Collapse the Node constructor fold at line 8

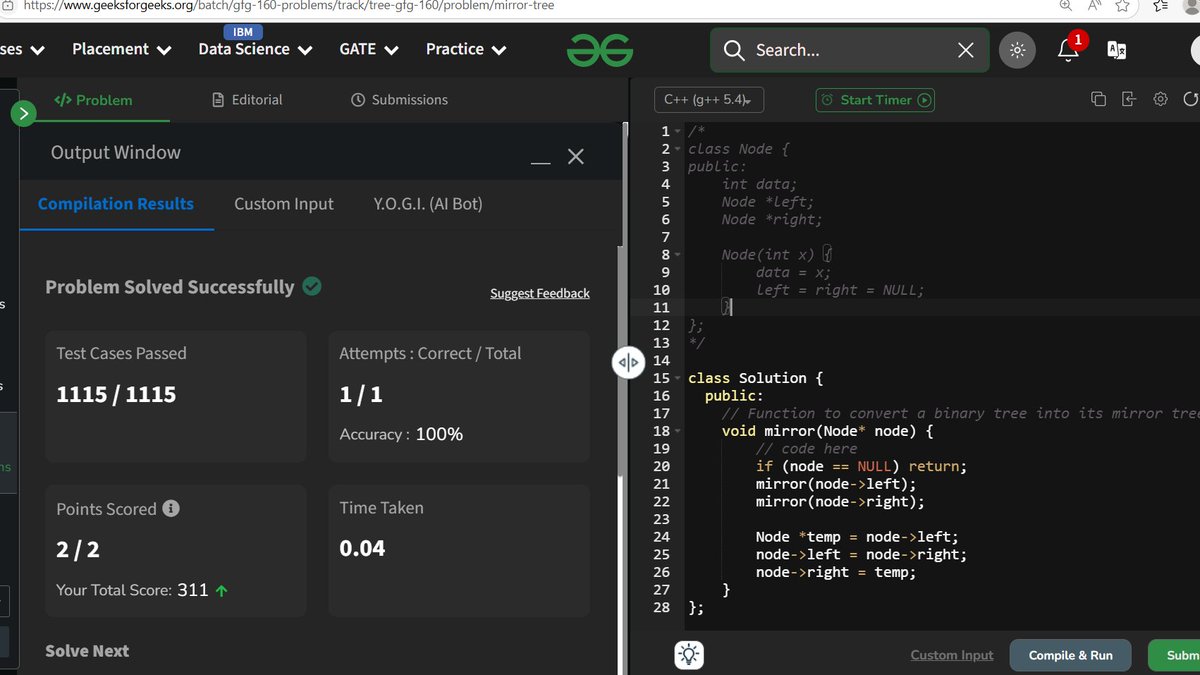678,255
